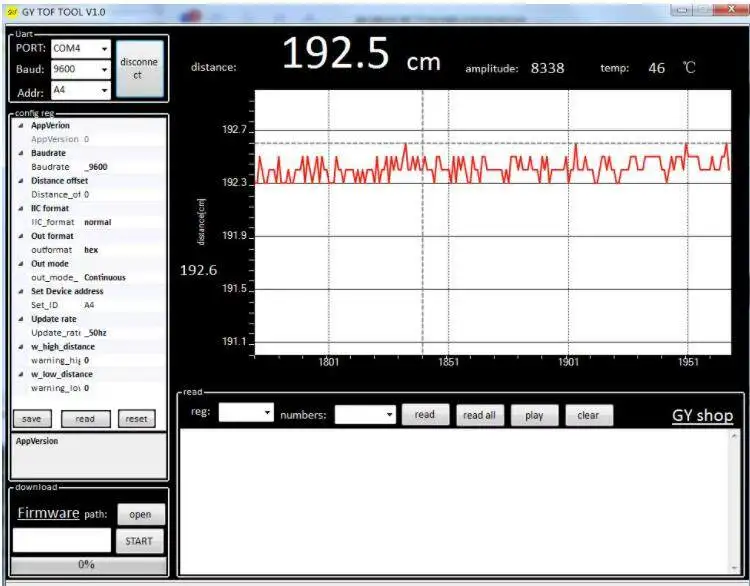The height and width of the screenshot is (586, 750).
Task: Click the GY TOF TOOL title bar icon
Action: tap(12, 12)
